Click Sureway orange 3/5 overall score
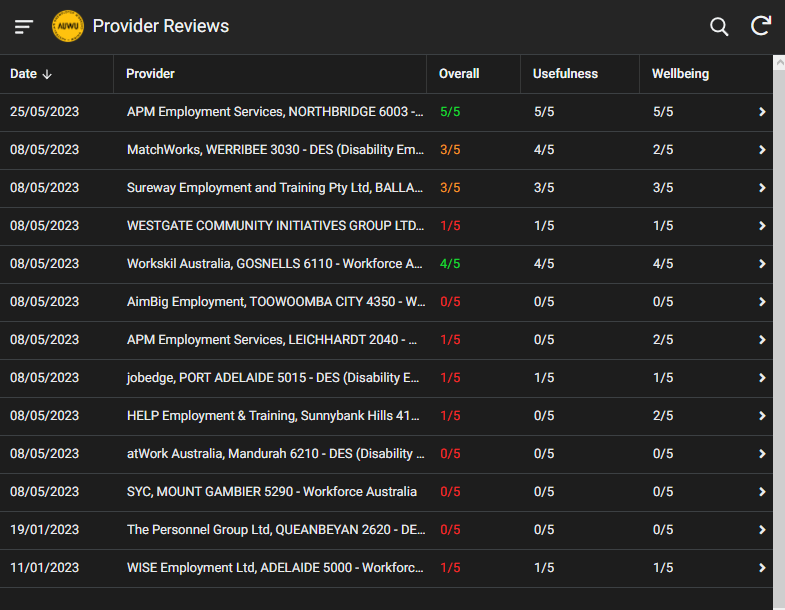785x610 pixels. pos(450,188)
